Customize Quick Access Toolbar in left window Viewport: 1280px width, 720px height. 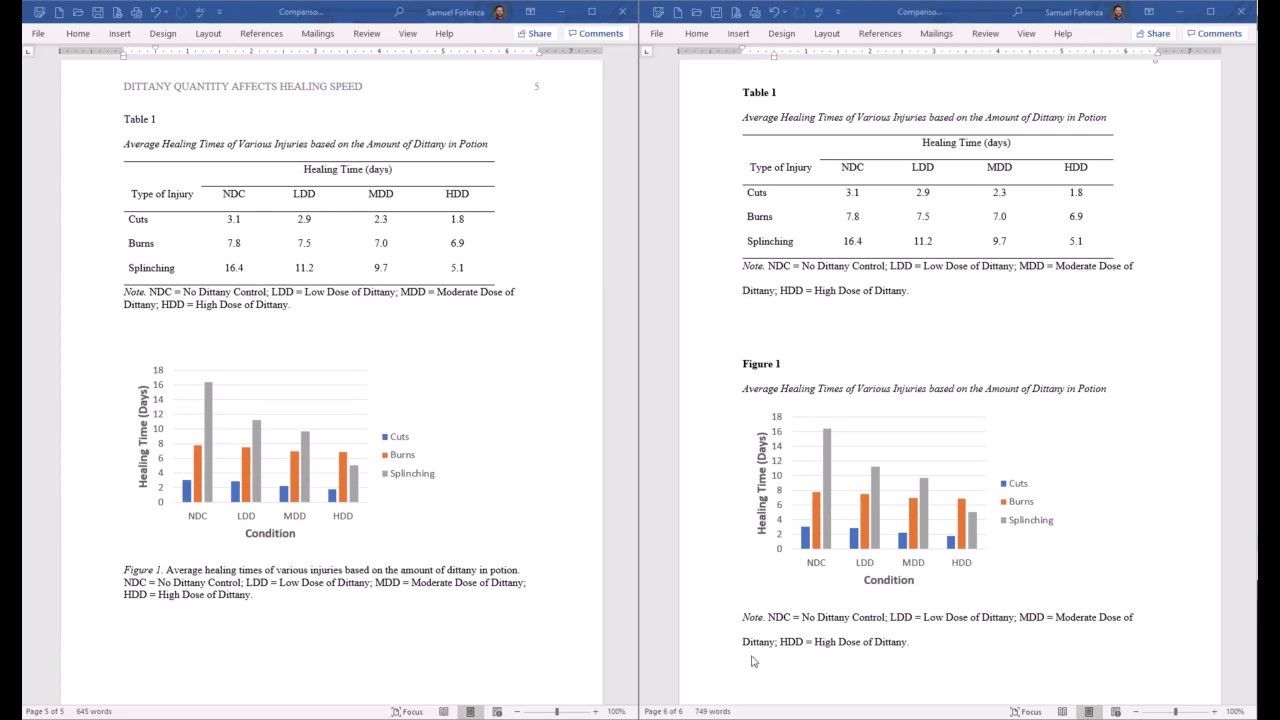pos(219,12)
